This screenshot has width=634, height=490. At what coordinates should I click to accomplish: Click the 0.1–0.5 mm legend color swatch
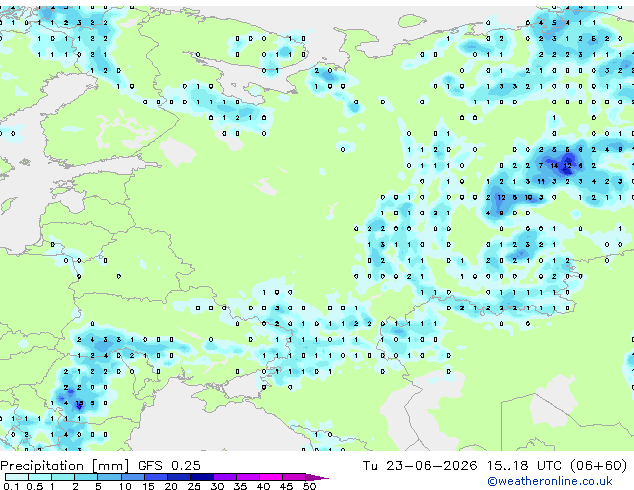coord(17,477)
